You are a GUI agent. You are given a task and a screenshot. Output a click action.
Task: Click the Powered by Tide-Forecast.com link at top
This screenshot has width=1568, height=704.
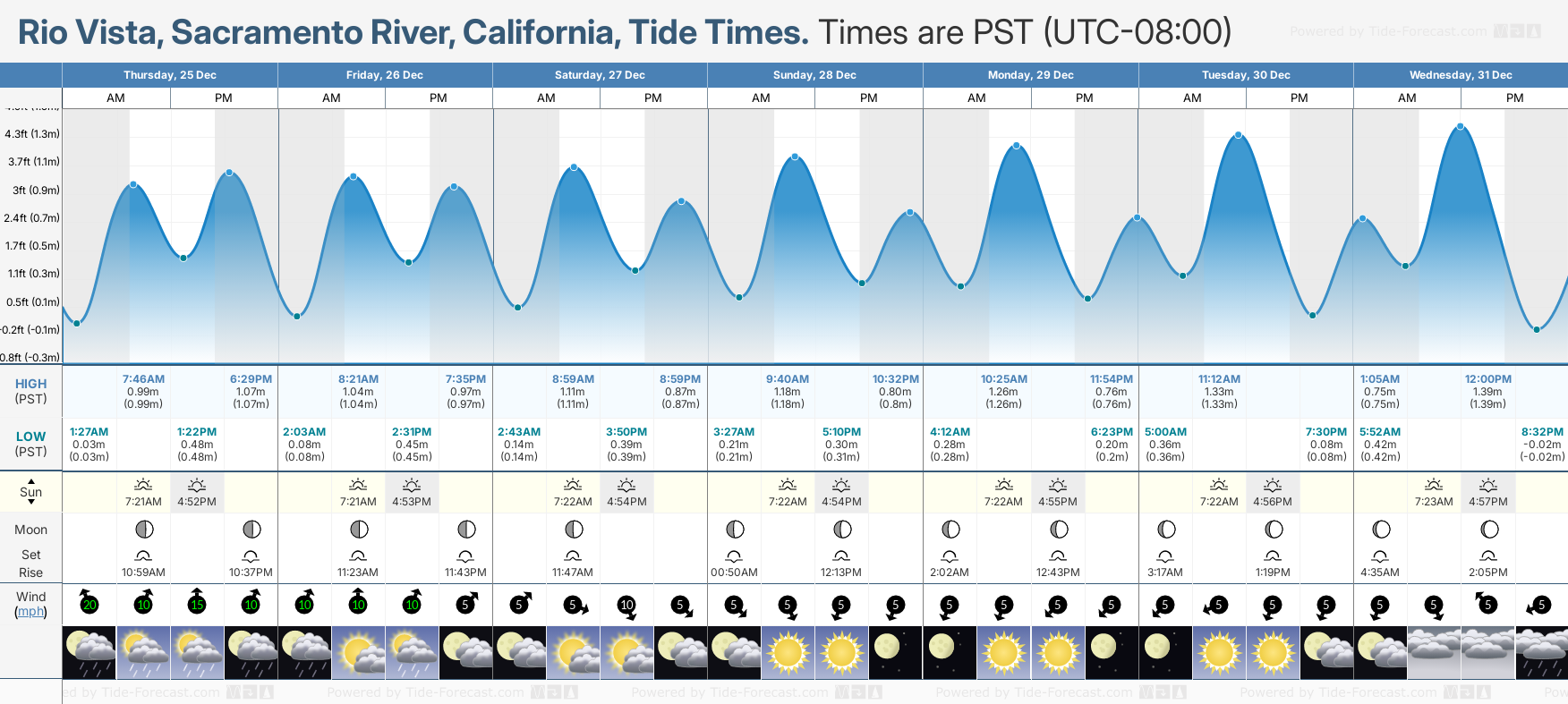click(x=1388, y=31)
